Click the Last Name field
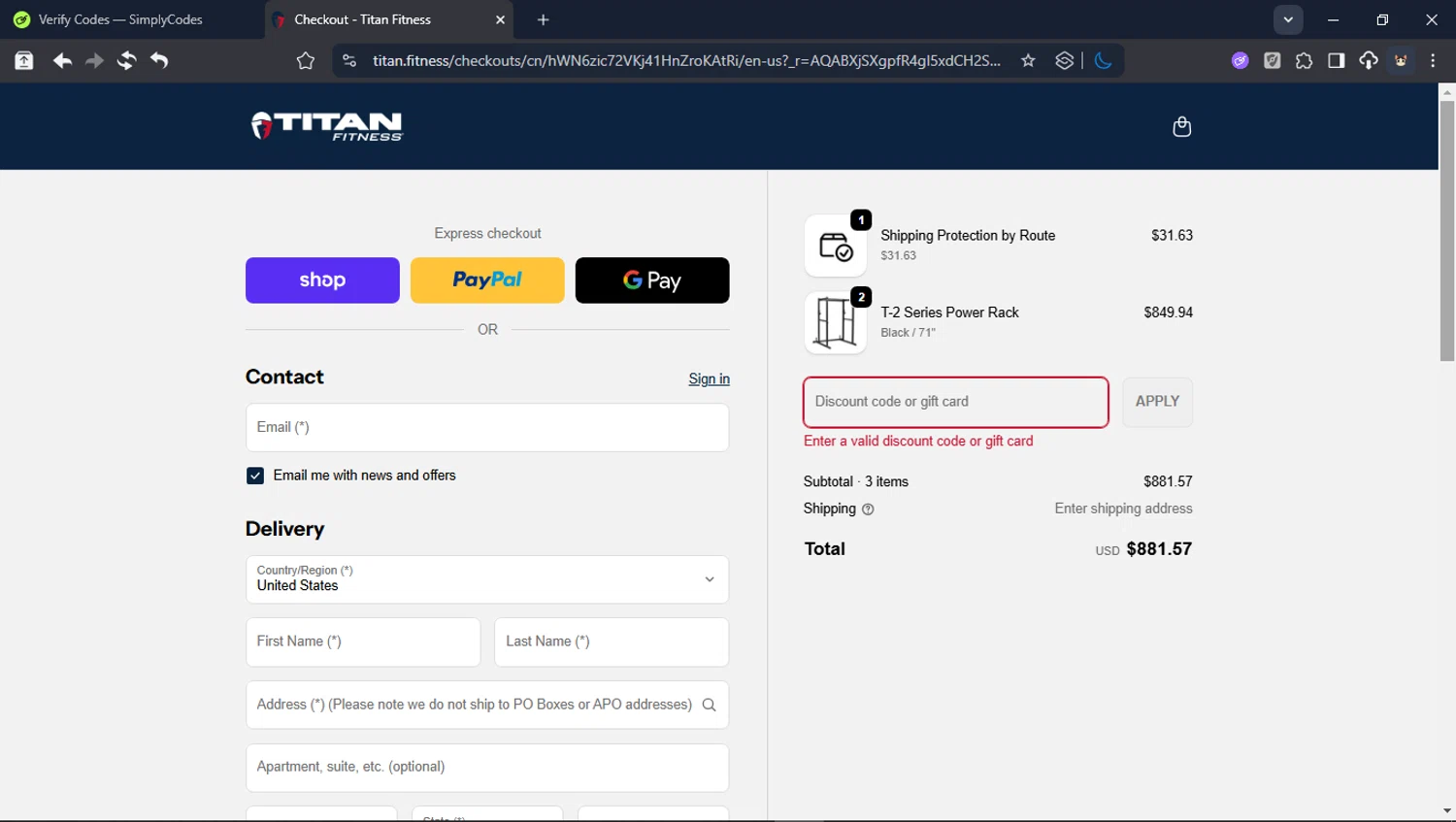 pos(612,641)
